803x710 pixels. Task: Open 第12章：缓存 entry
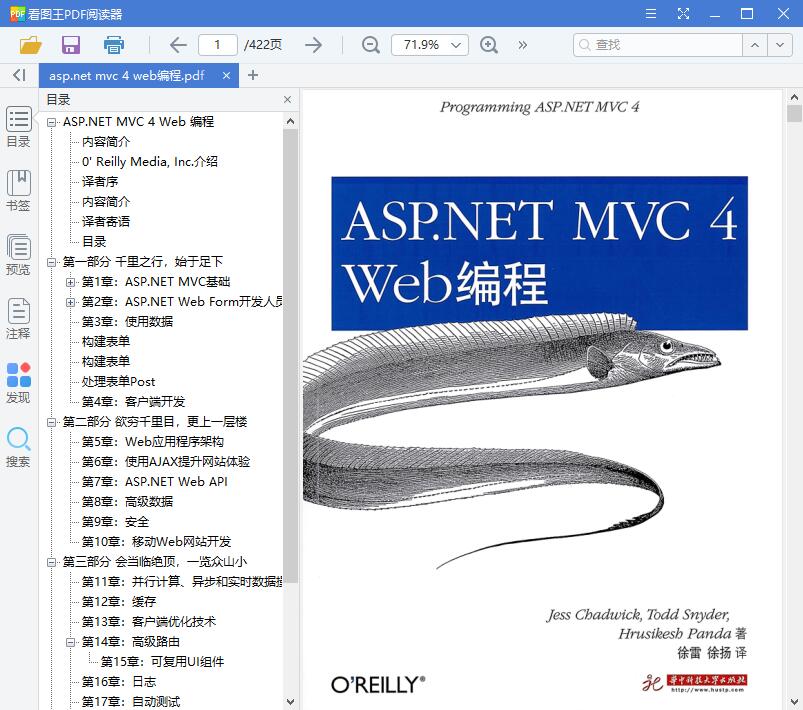pos(119,602)
